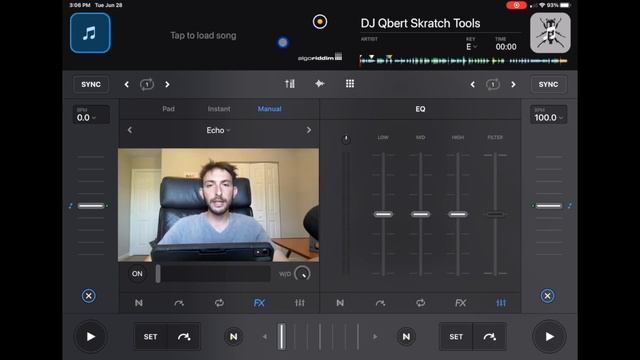Move the left deck tempo fader
This screenshot has height=360, width=640.
(x=91, y=206)
